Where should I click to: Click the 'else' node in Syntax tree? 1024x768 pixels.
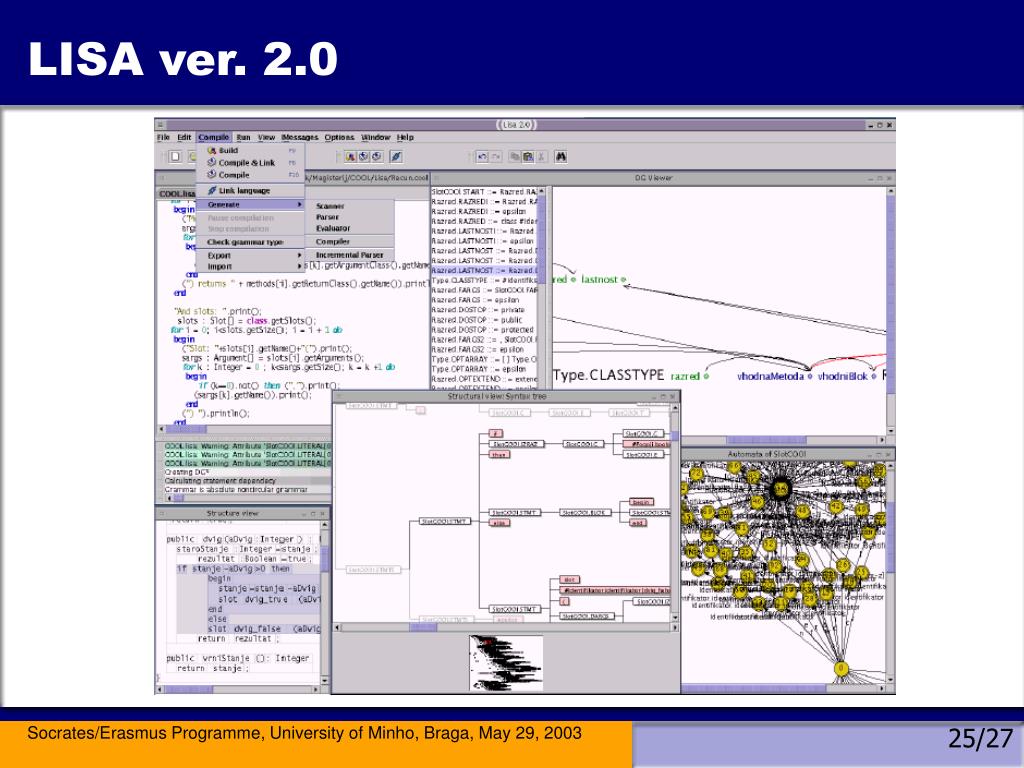pyautogui.click(x=500, y=522)
